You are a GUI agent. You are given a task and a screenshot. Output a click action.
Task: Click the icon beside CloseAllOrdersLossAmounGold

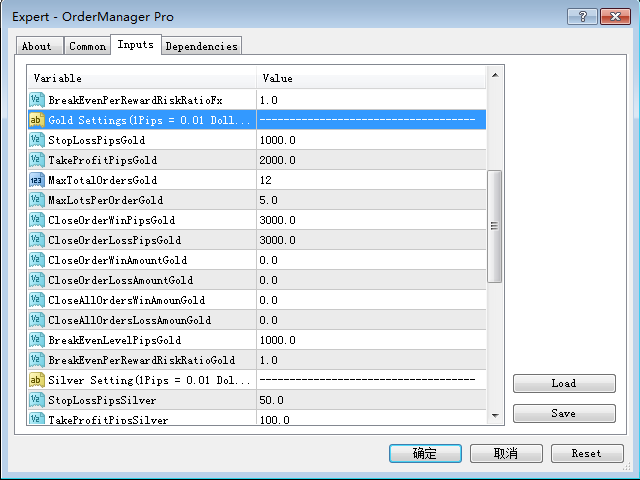click(37, 320)
